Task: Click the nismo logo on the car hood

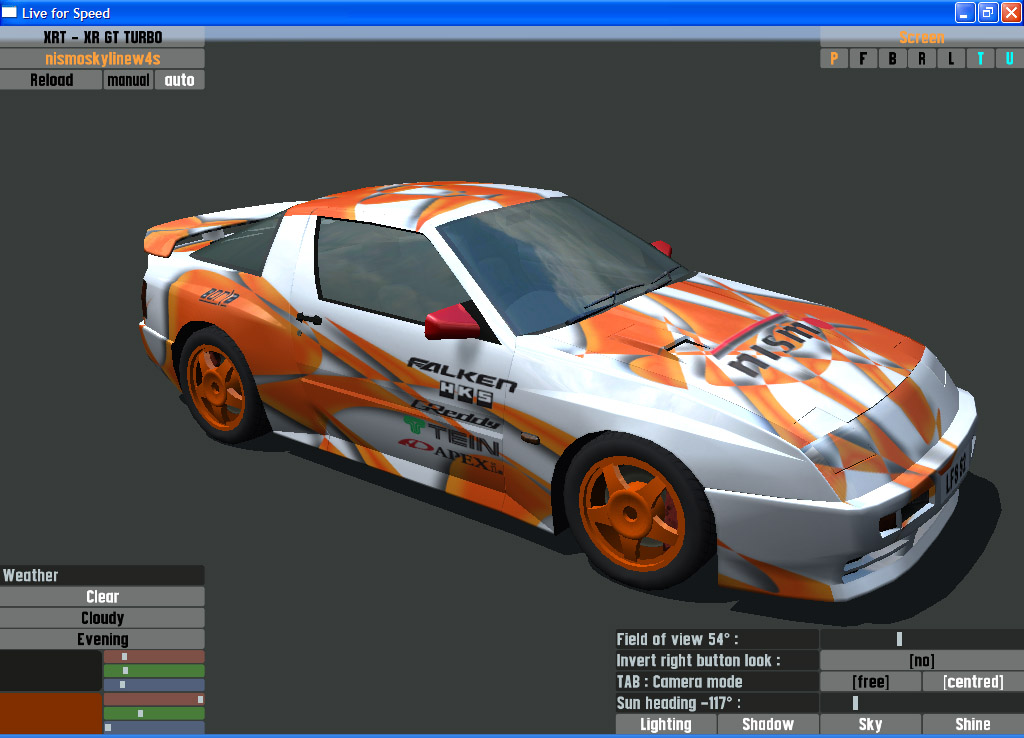Action: [771, 345]
